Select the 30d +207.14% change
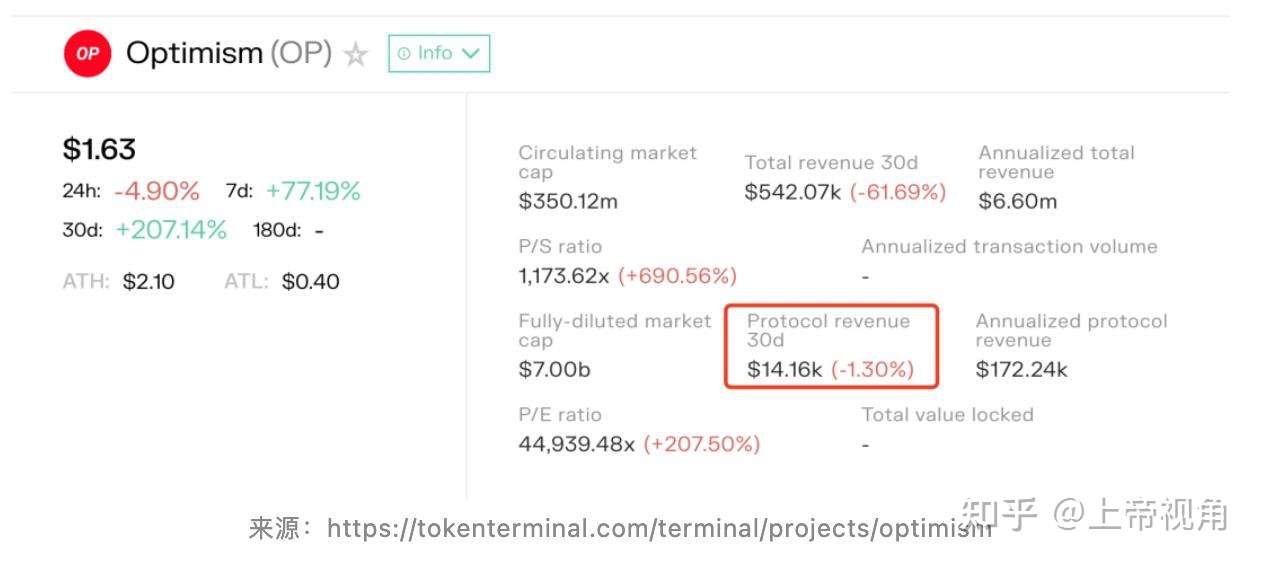 [171, 230]
